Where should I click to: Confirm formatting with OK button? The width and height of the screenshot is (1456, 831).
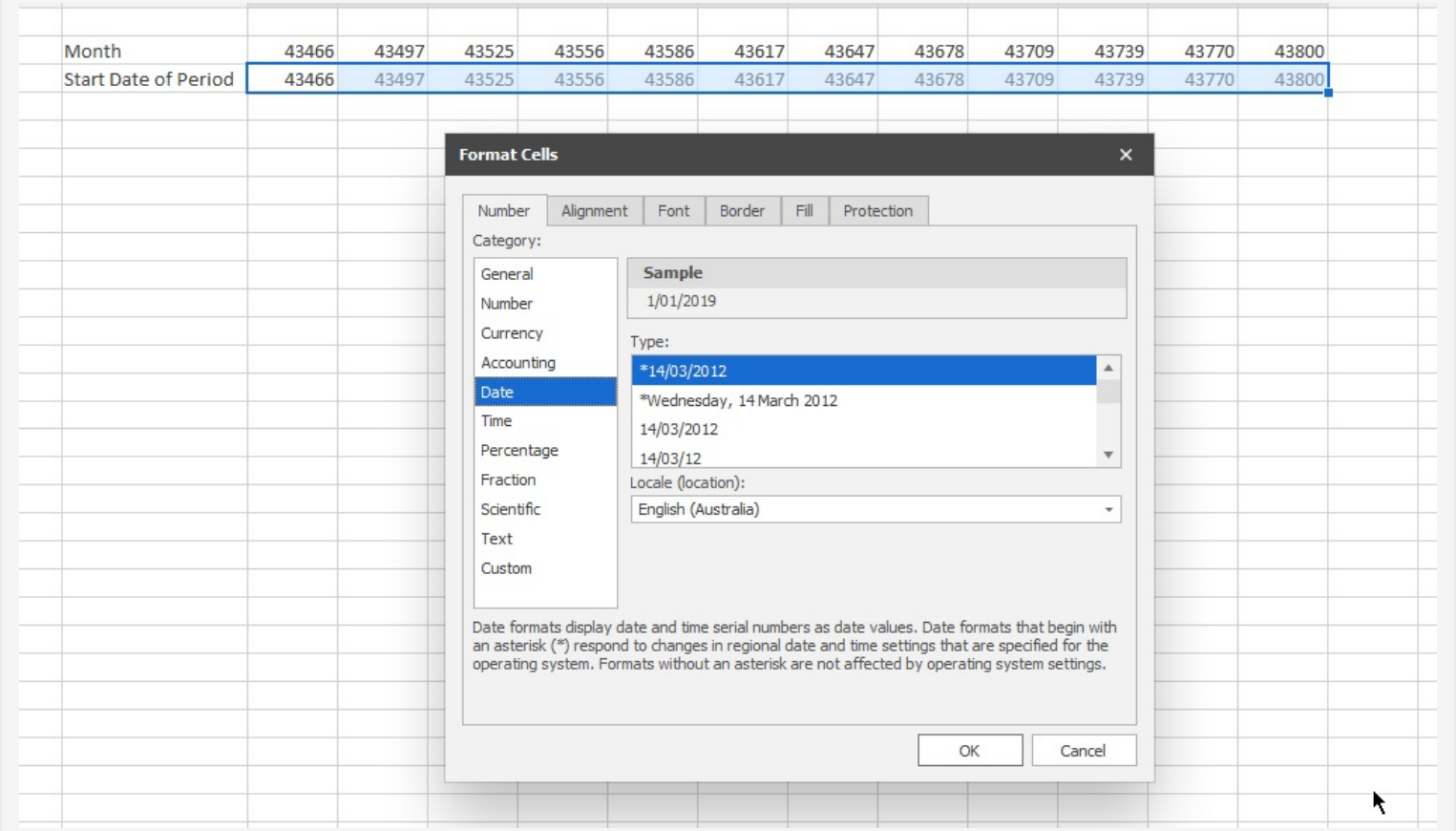969,750
